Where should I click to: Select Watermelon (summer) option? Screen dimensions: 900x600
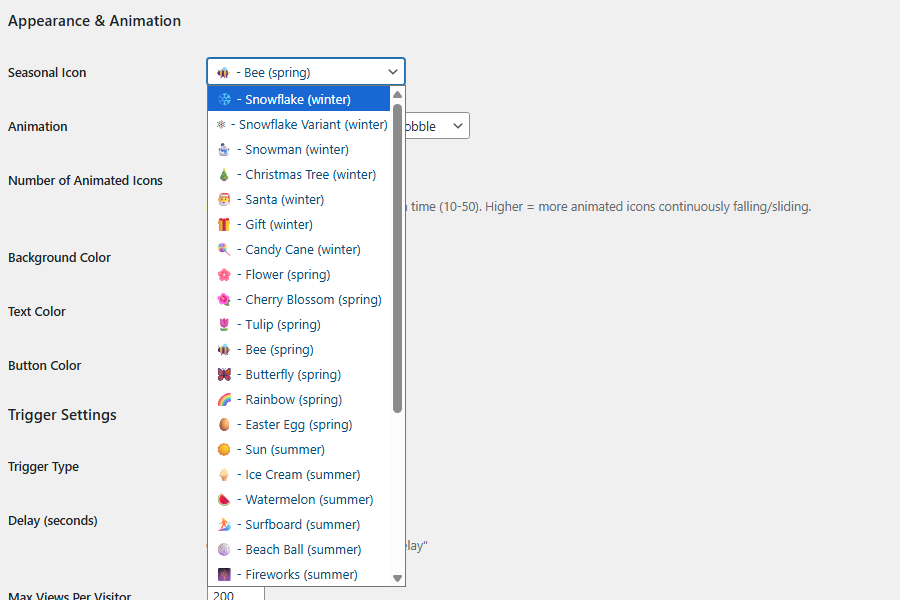(x=298, y=500)
